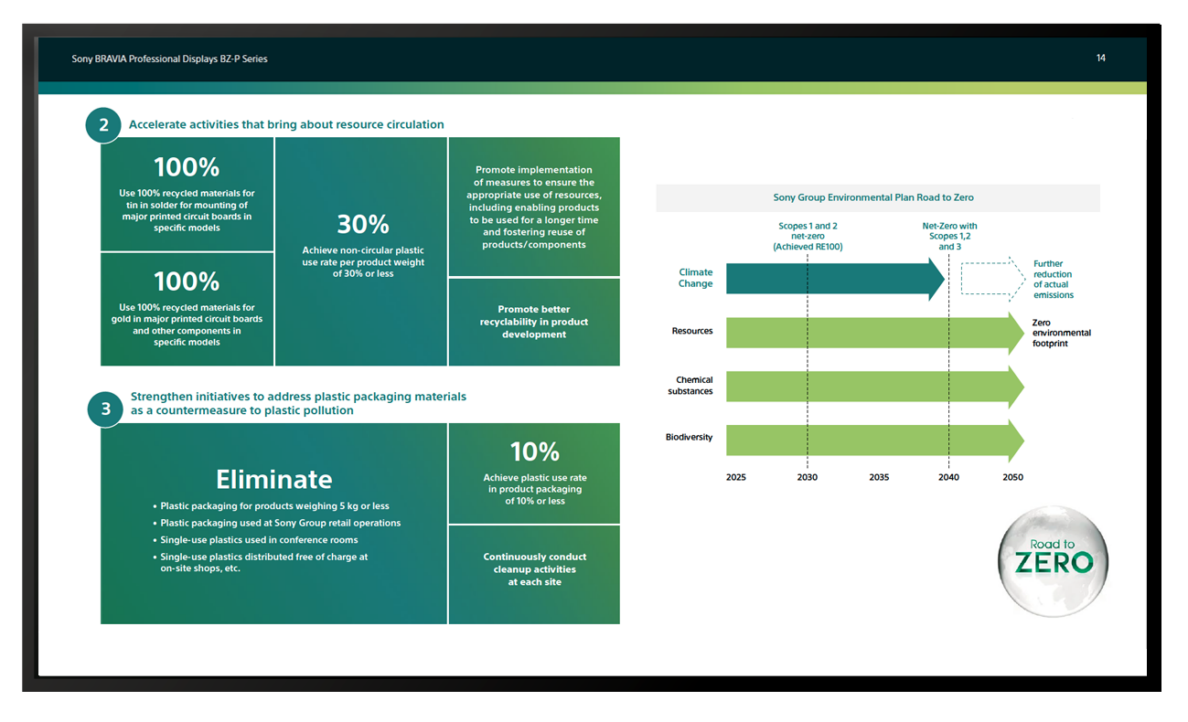Click the 2030 year marker on timeline
Viewport: 1188px width, 722px height.
807,477
